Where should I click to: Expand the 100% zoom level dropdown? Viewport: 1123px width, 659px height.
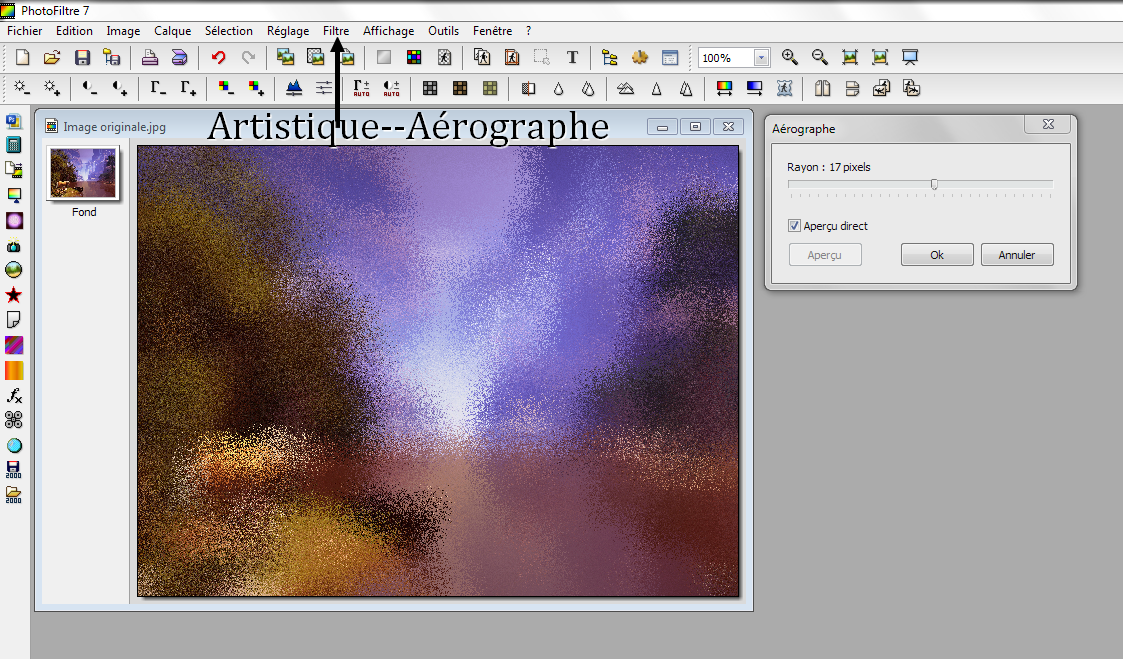762,58
